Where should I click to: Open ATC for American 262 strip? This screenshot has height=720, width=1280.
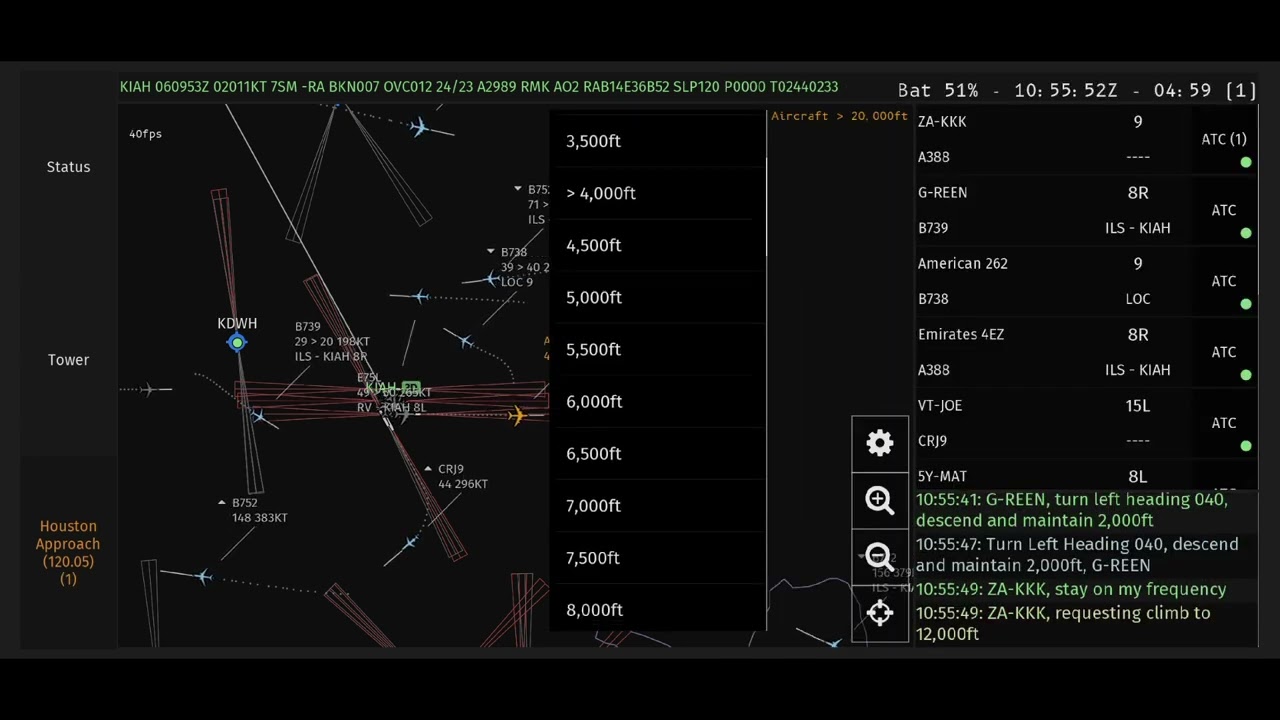click(1224, 282)
